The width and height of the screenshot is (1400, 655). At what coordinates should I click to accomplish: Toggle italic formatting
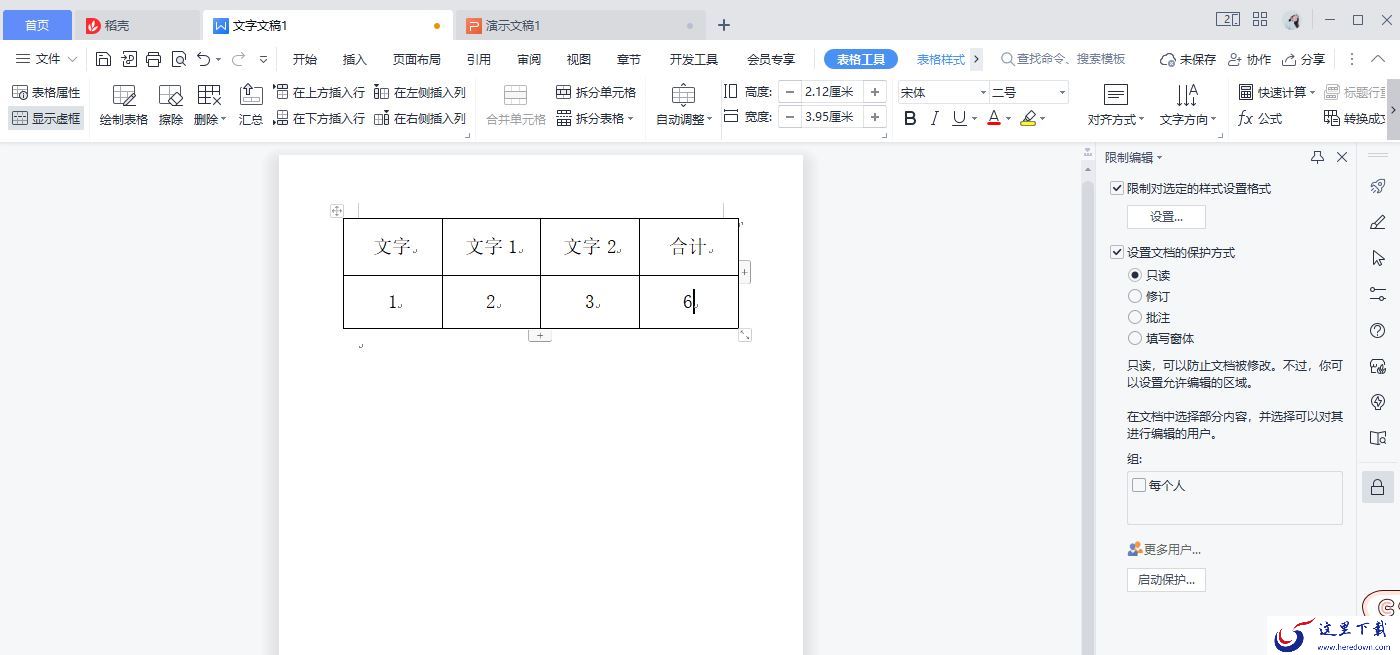point(934,118)
